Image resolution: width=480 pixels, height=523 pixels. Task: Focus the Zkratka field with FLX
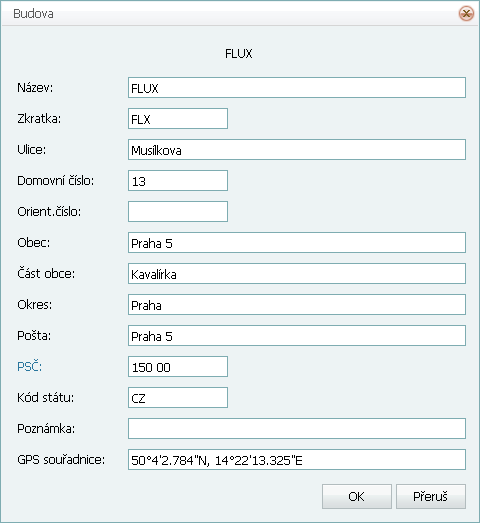tap(178, 118)
